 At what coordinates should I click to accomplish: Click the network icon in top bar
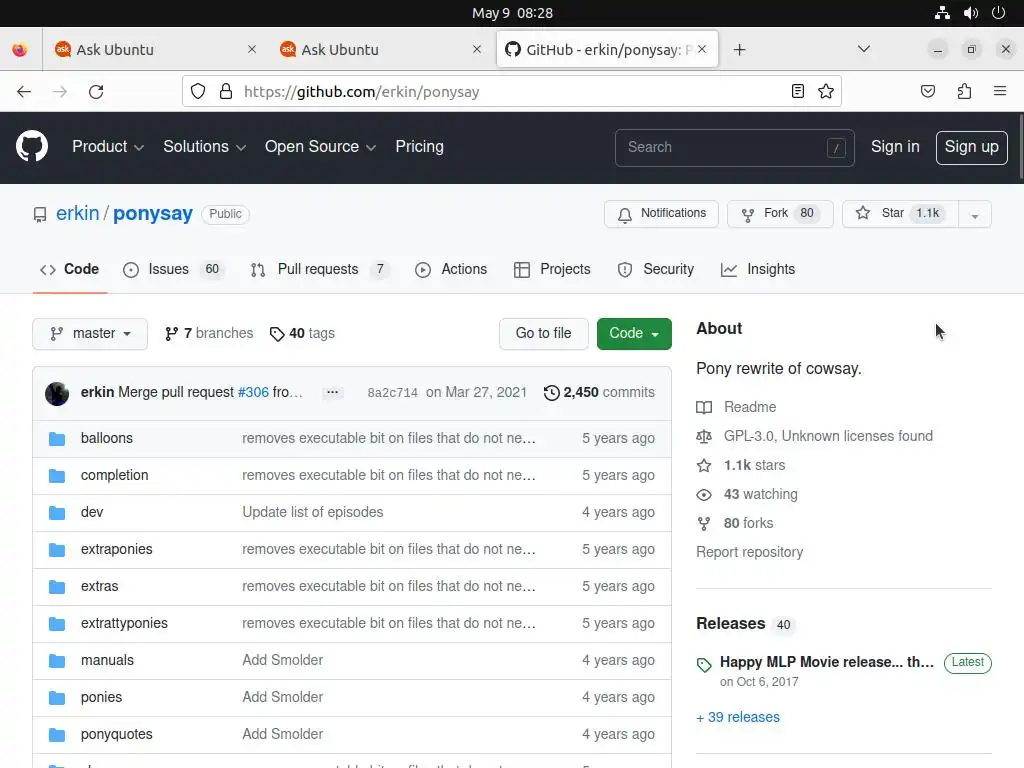point(942,13)
